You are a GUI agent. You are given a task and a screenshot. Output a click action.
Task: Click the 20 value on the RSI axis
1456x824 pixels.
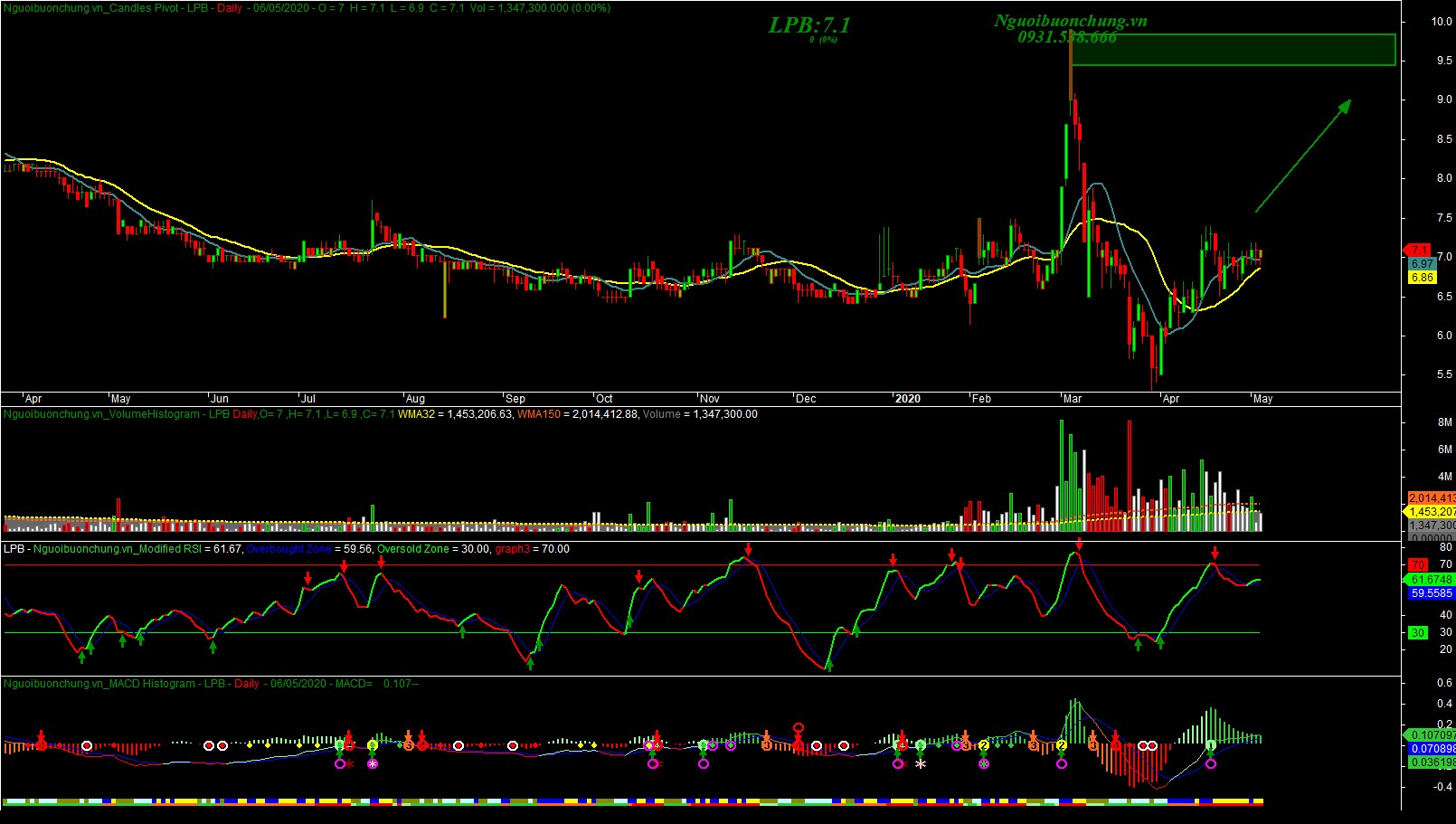tap(1445, 649)
